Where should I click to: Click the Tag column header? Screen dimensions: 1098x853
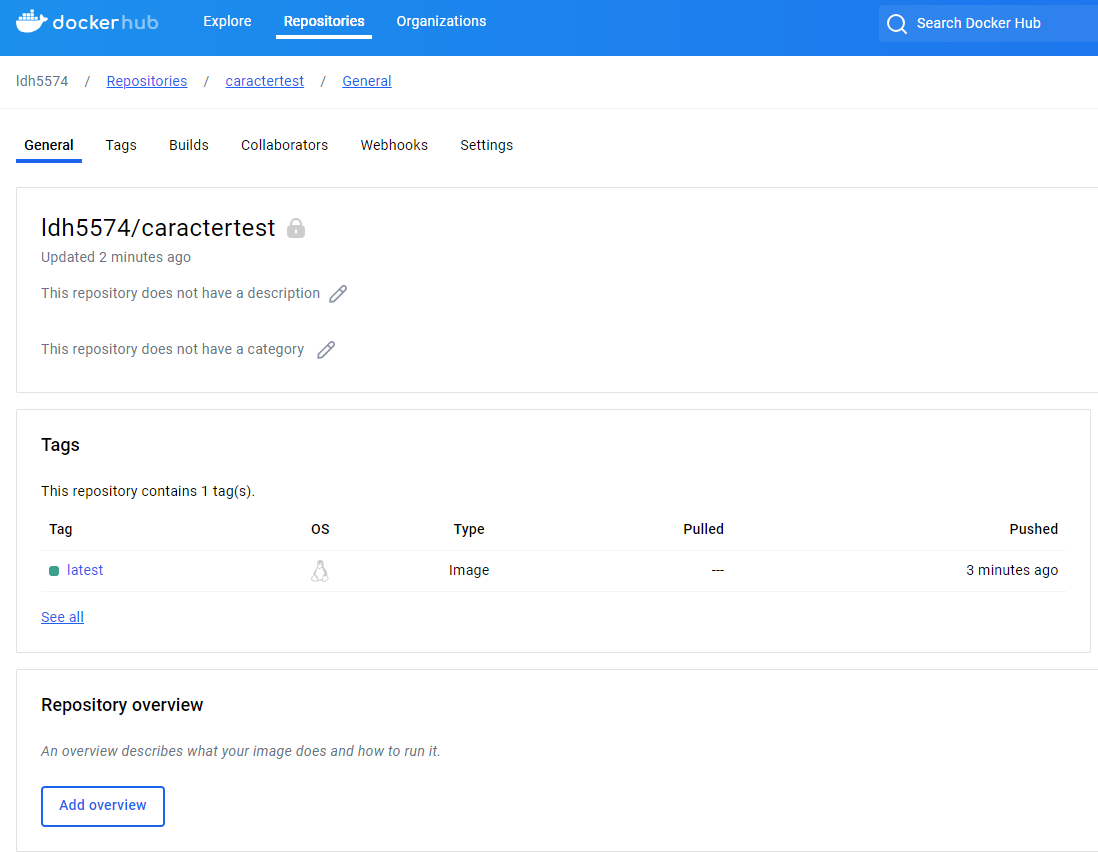tap(61, 529)
